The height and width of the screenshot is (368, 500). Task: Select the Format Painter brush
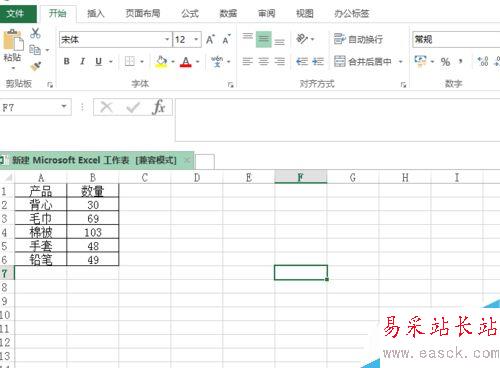click(x=36, y=66)
